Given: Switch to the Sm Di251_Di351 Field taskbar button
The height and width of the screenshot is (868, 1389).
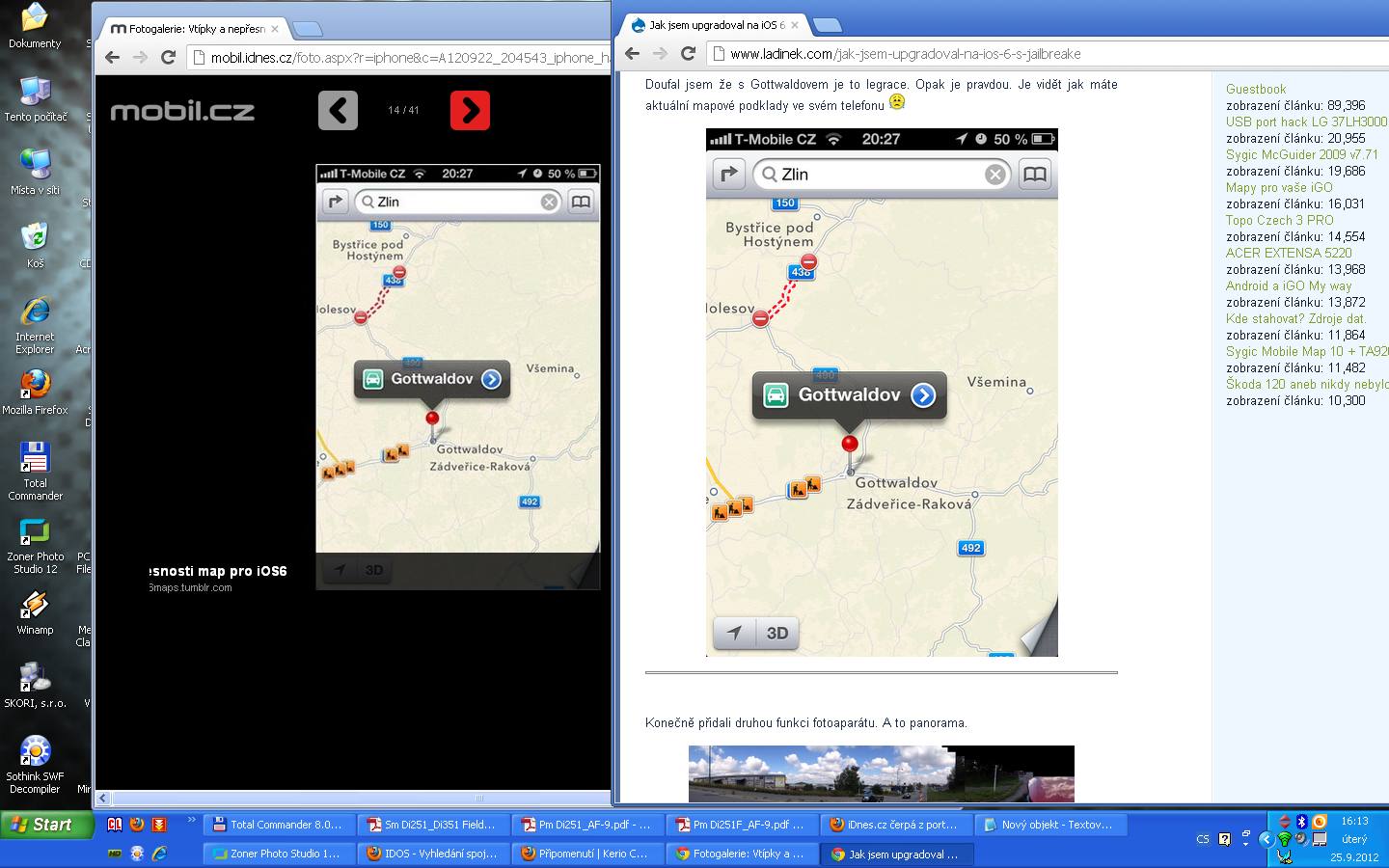Looking at the screenshot, I should [x=431, y=825].
